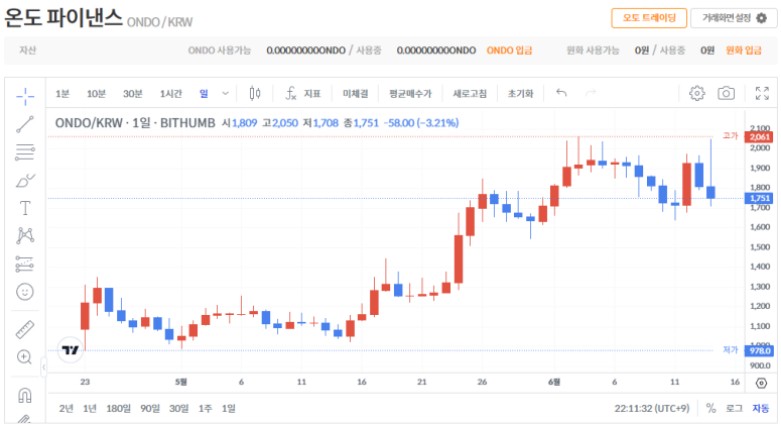Screen dimensions: 781x425
Task: Set date range to 1주
Action: pyautogui.click(x=205, y=409)
